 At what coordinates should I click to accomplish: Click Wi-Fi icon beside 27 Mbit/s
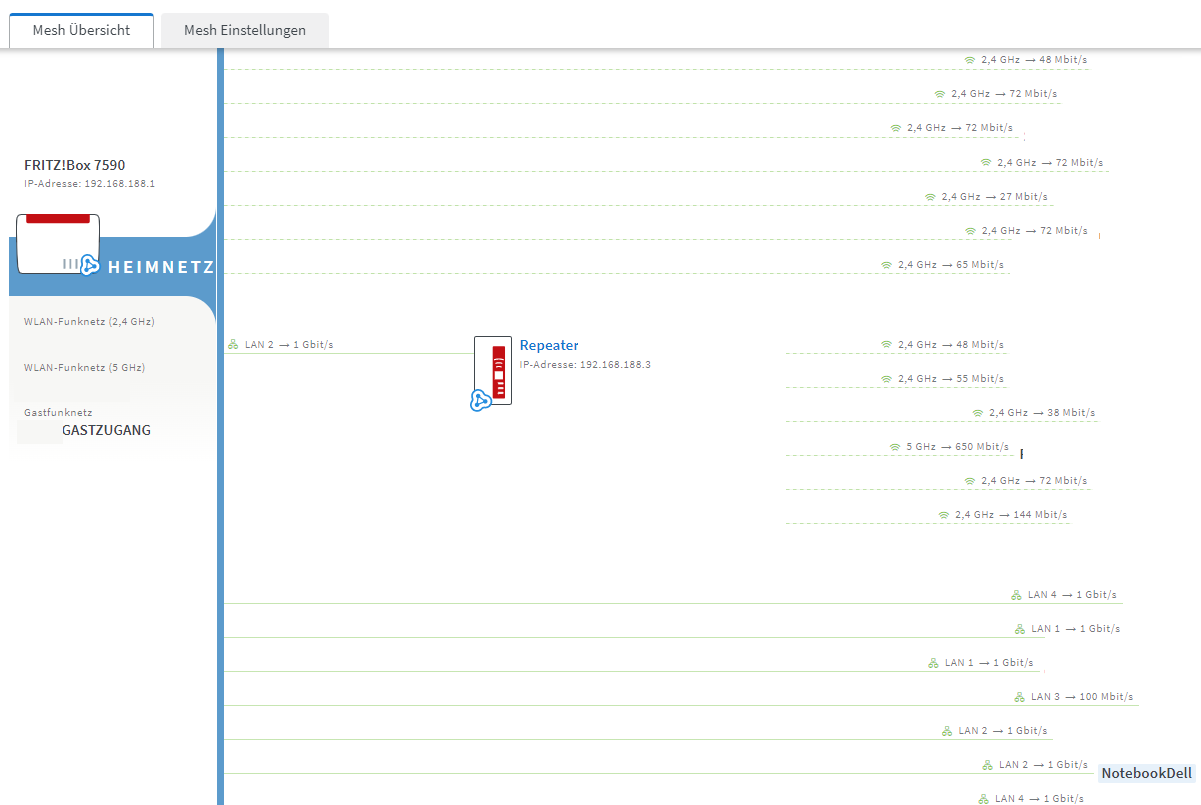(x=930, y=197)
